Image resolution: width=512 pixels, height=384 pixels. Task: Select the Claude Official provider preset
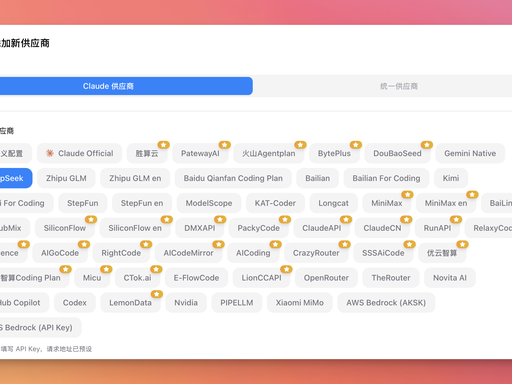(80, 153)
